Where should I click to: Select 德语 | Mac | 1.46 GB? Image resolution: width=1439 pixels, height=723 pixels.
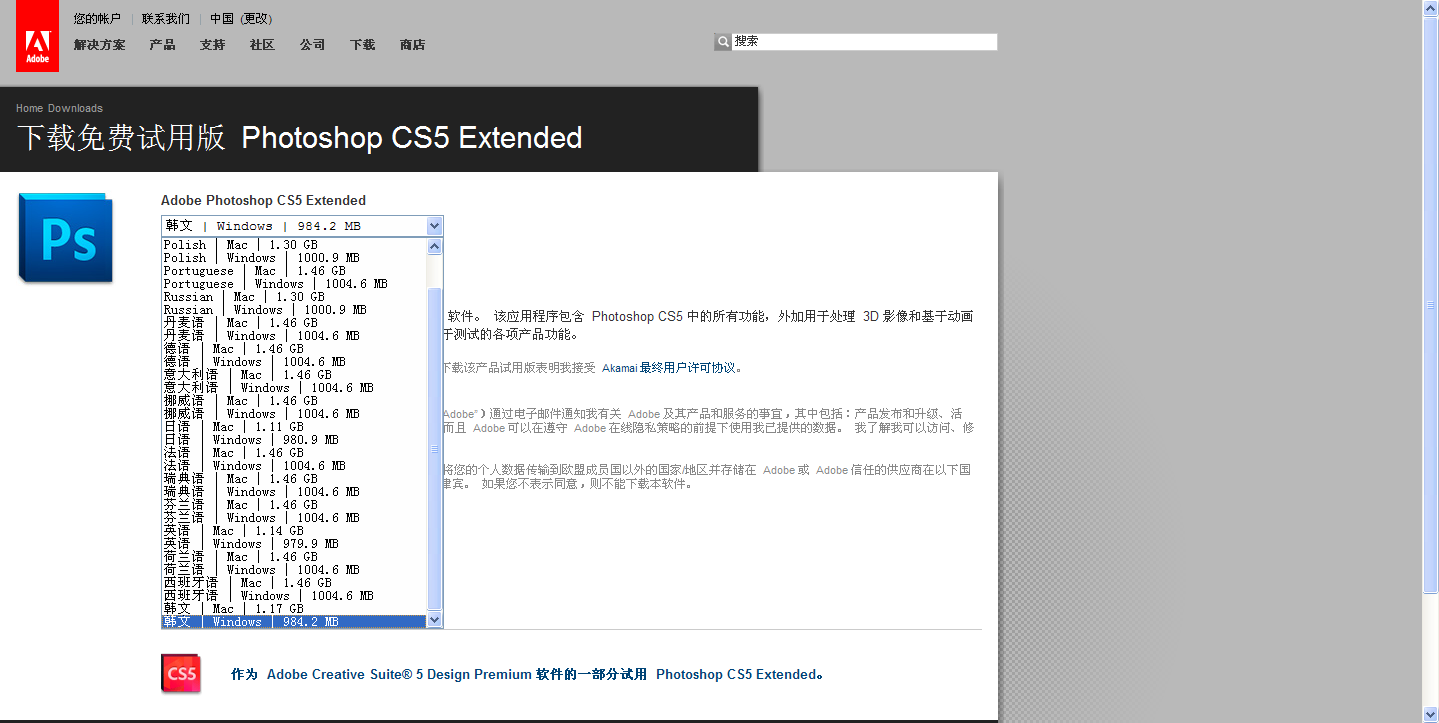[x=294, y=349]
